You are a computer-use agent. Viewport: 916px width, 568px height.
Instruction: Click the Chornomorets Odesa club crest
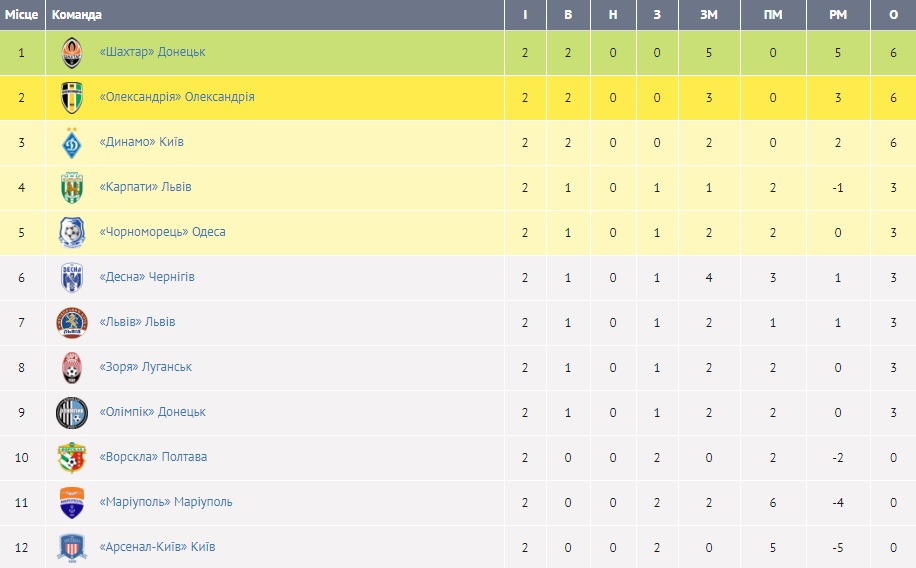tap(72, 232)
